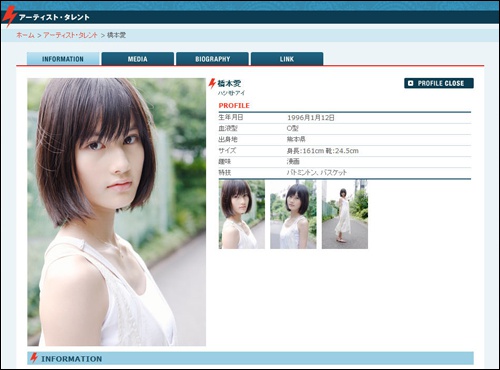Switch to the MEDIA tab

(138, 59)
